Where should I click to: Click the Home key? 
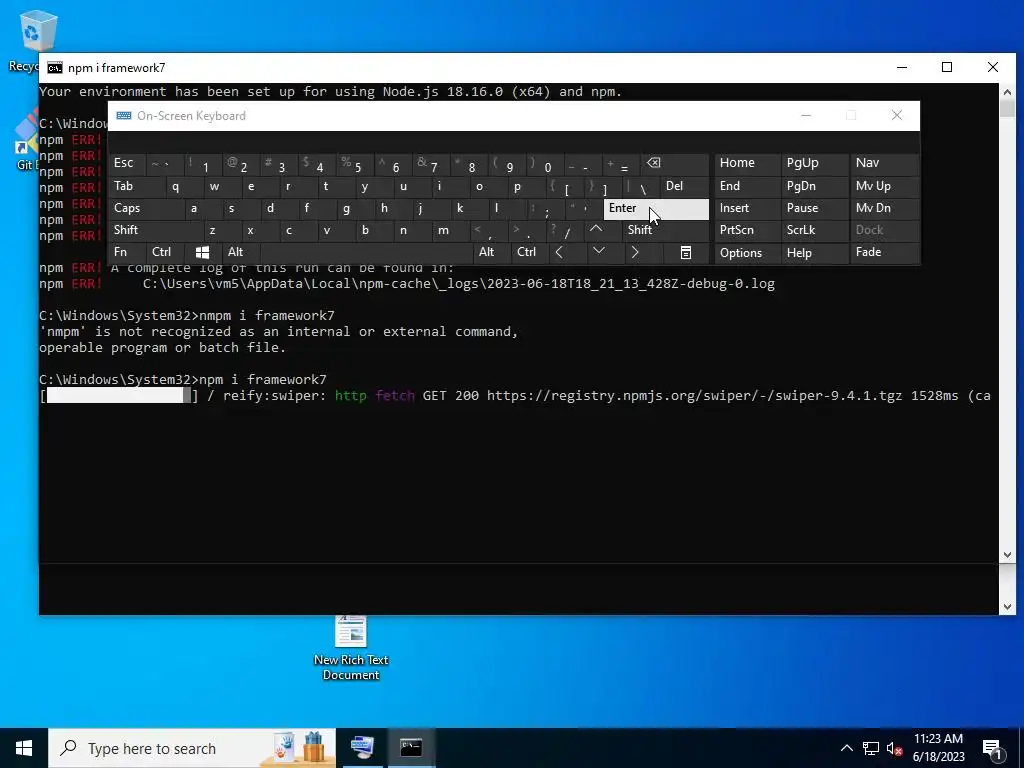tap(747, 163)
